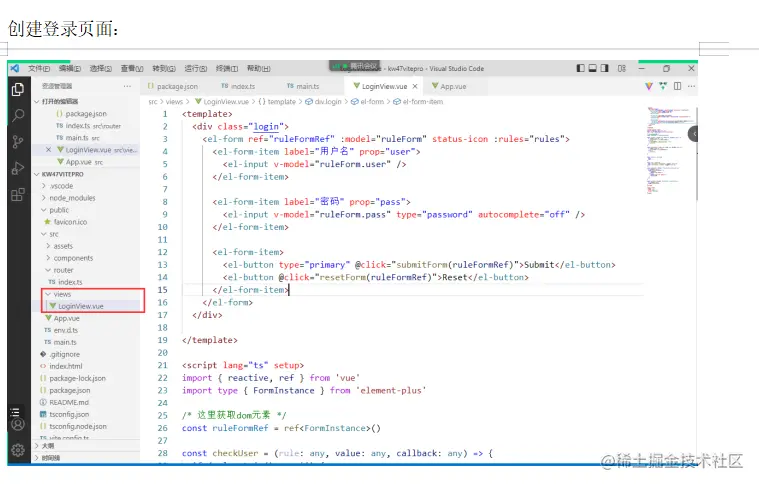This screenshot has height=486, width=759.
Task: Switch to the main.ts editor tab
Action: [303, 86]
